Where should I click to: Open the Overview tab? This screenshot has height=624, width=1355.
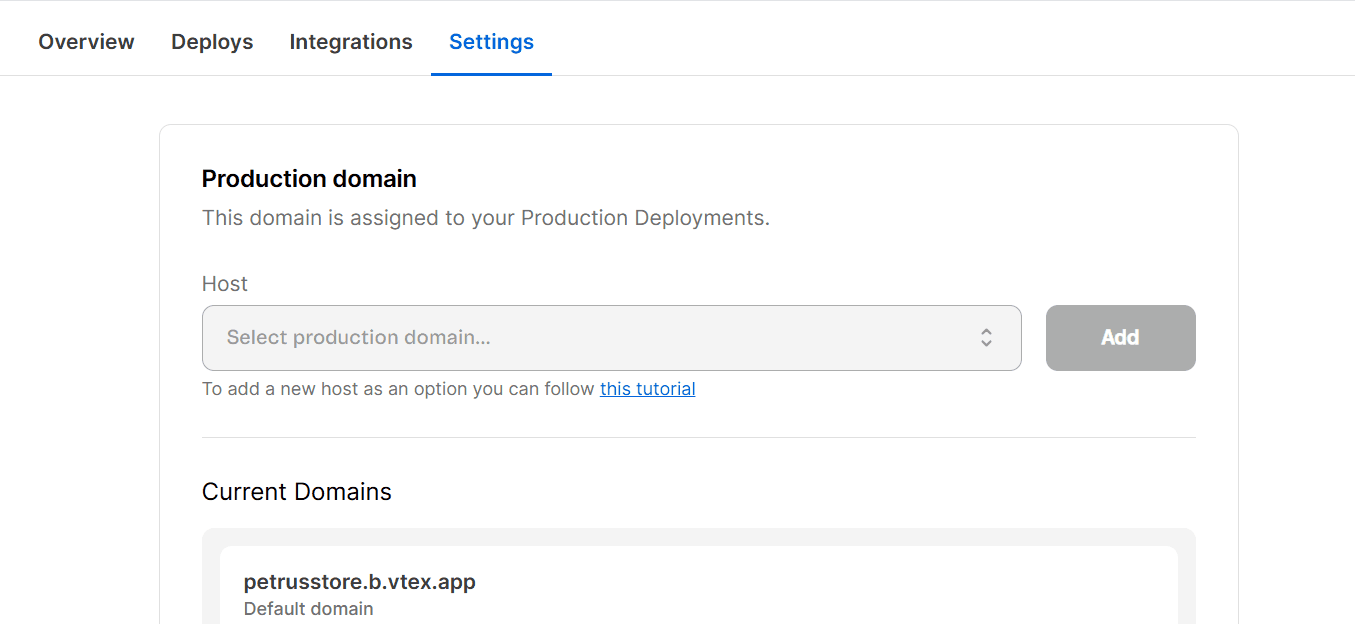tap(86, 42)
